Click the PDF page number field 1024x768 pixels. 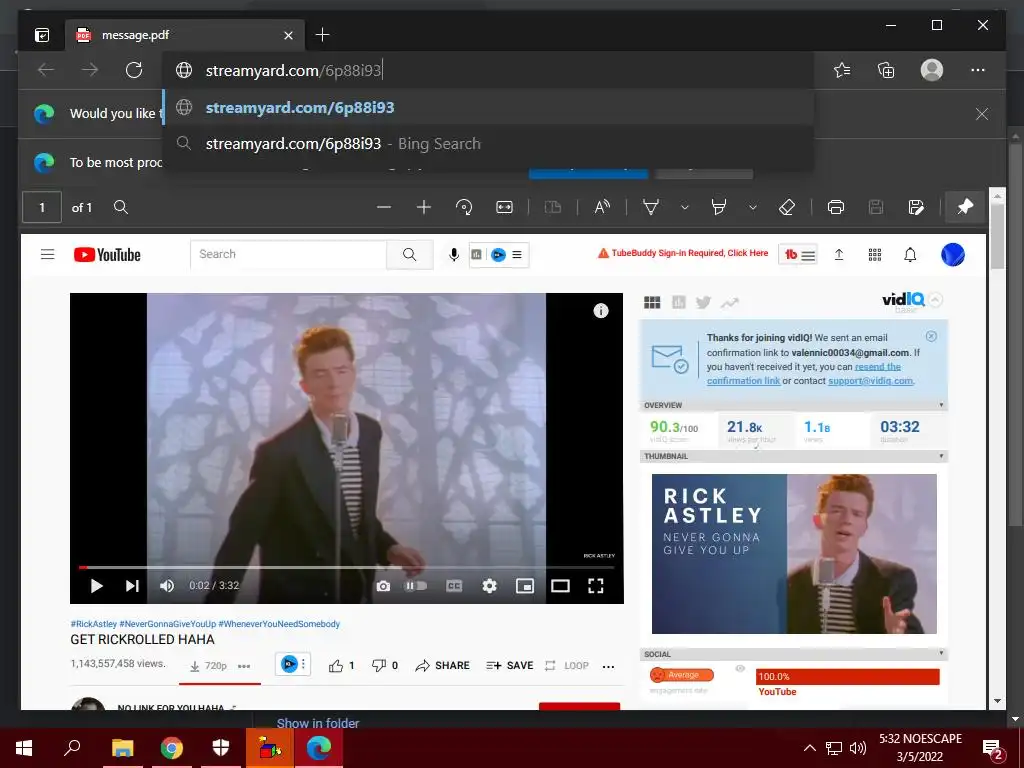(x=42, y=208)
